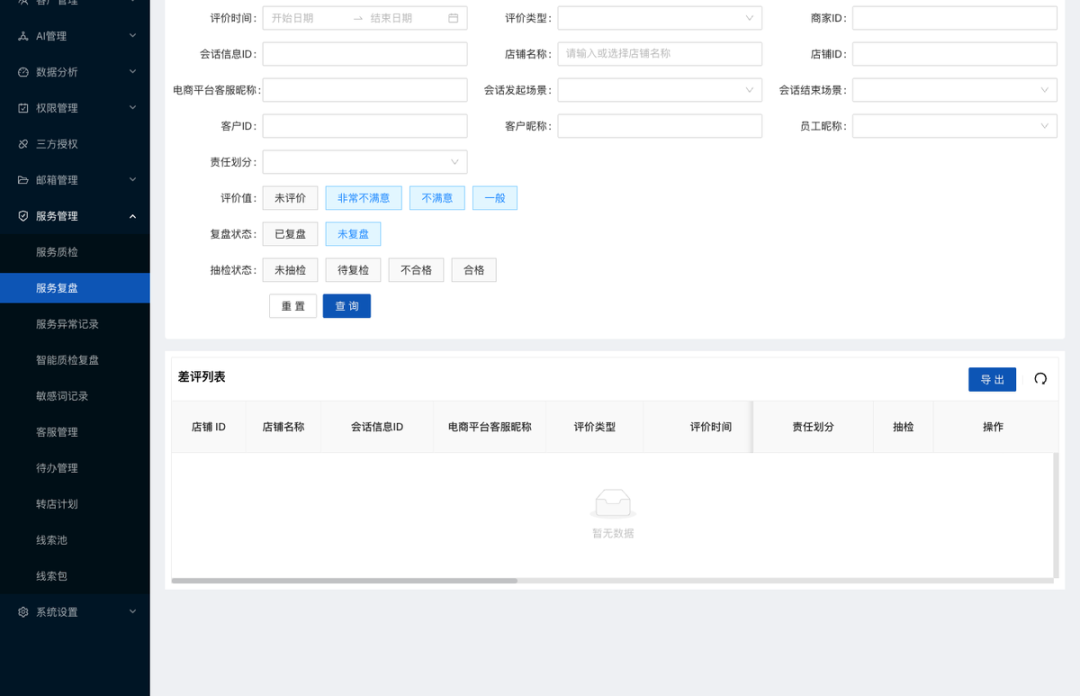Click the 责任划分 column header

pyautogui.click(x=813, y=427)
